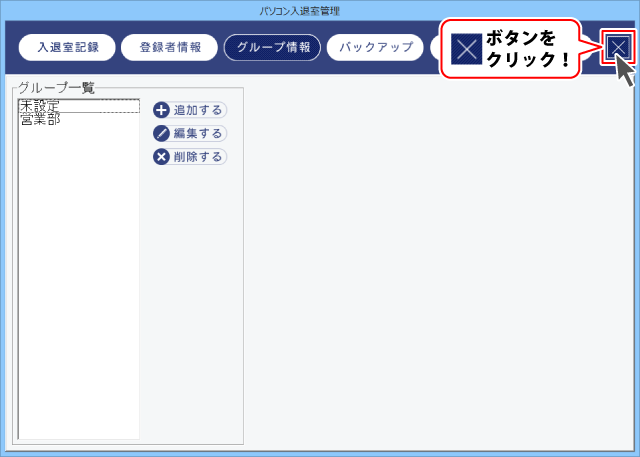Close the app with the X button
The width and height of the screenshot is (640, 457).
pos(618,47)
